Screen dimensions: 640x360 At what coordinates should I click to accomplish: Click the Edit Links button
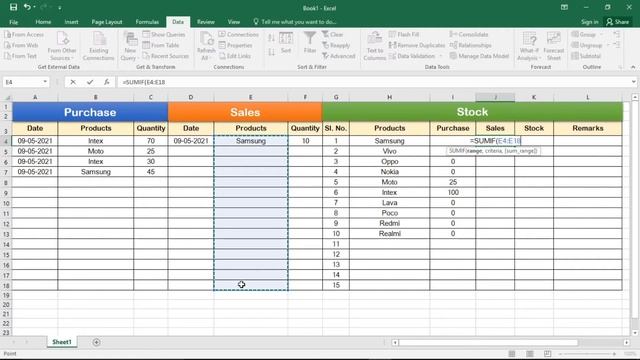point(235,56)
